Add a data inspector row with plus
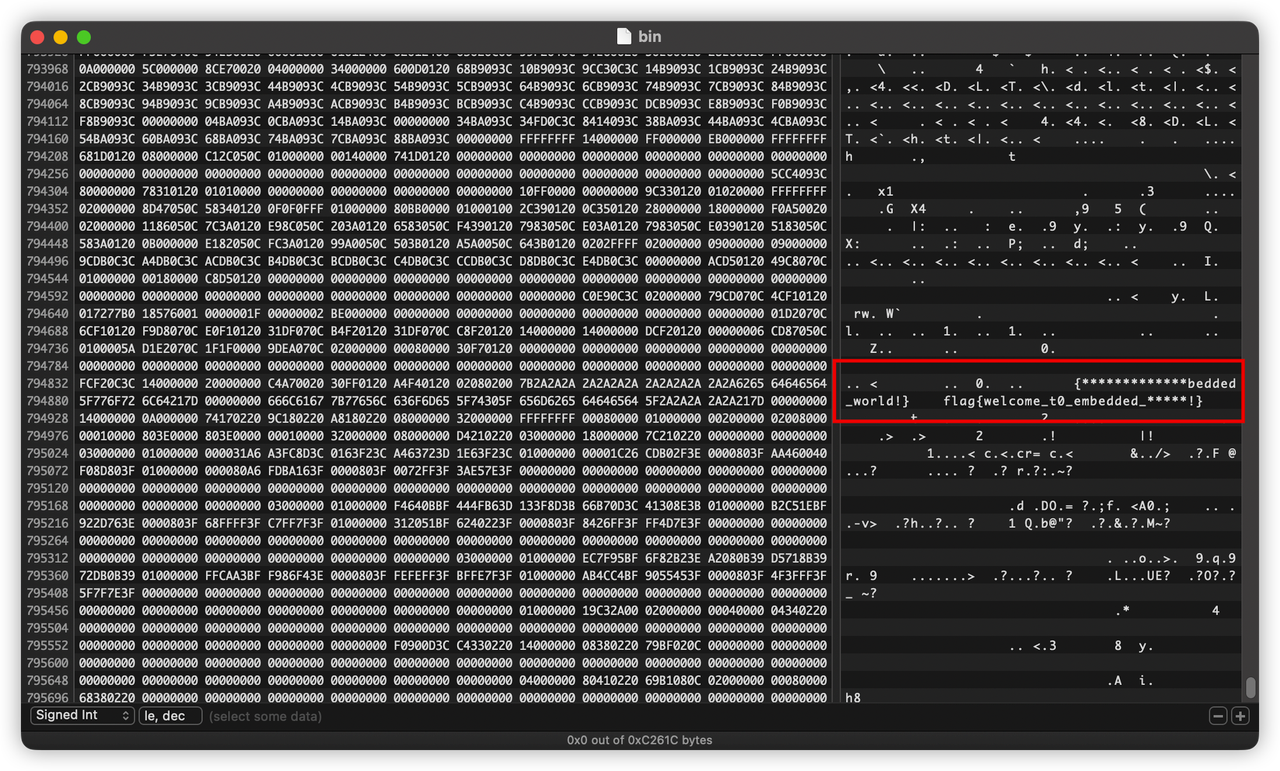1280x771 pixels. coord(1240,716)
